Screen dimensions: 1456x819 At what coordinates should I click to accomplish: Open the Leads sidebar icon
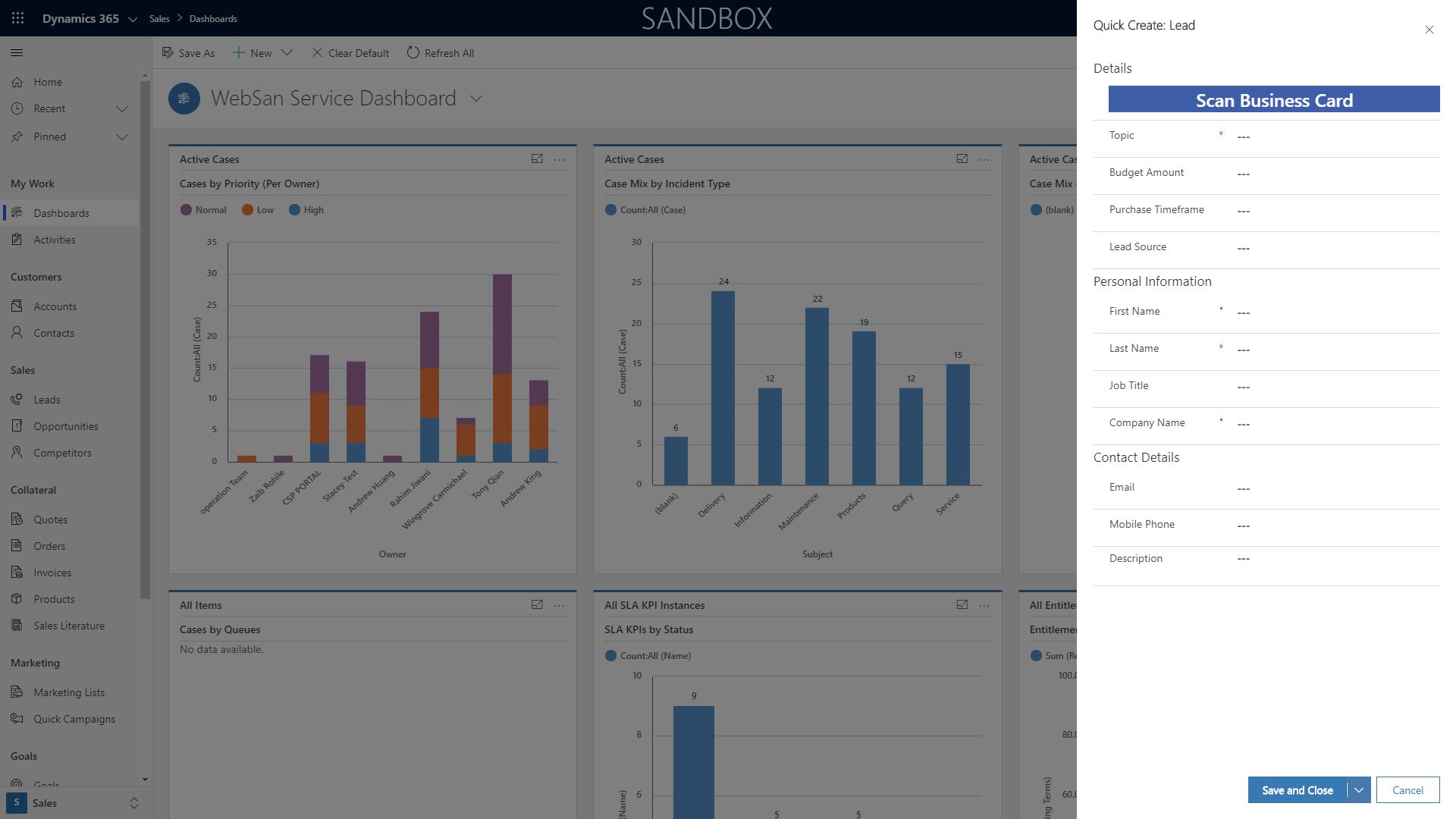pos(17,400)
